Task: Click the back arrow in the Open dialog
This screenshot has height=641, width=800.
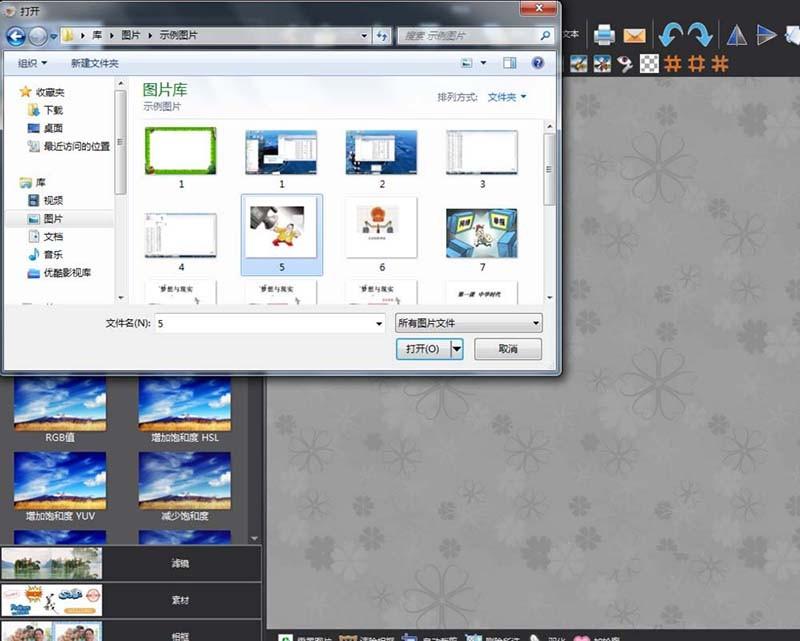Action: point(16,36)
